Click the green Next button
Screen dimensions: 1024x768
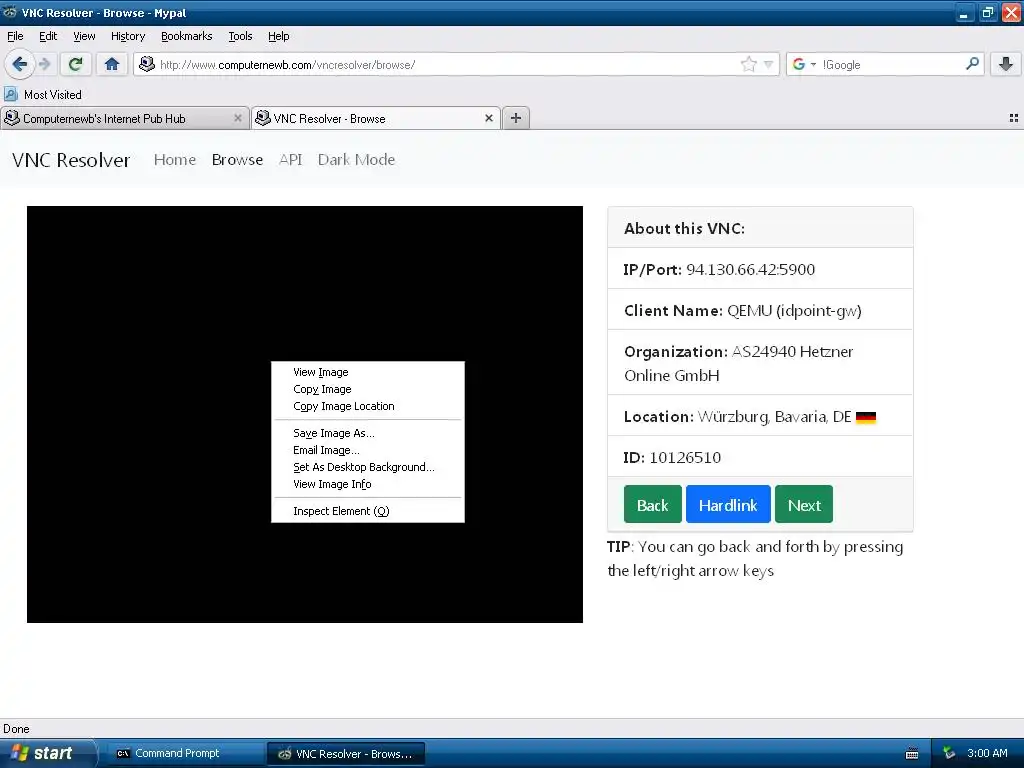[804, 504]
